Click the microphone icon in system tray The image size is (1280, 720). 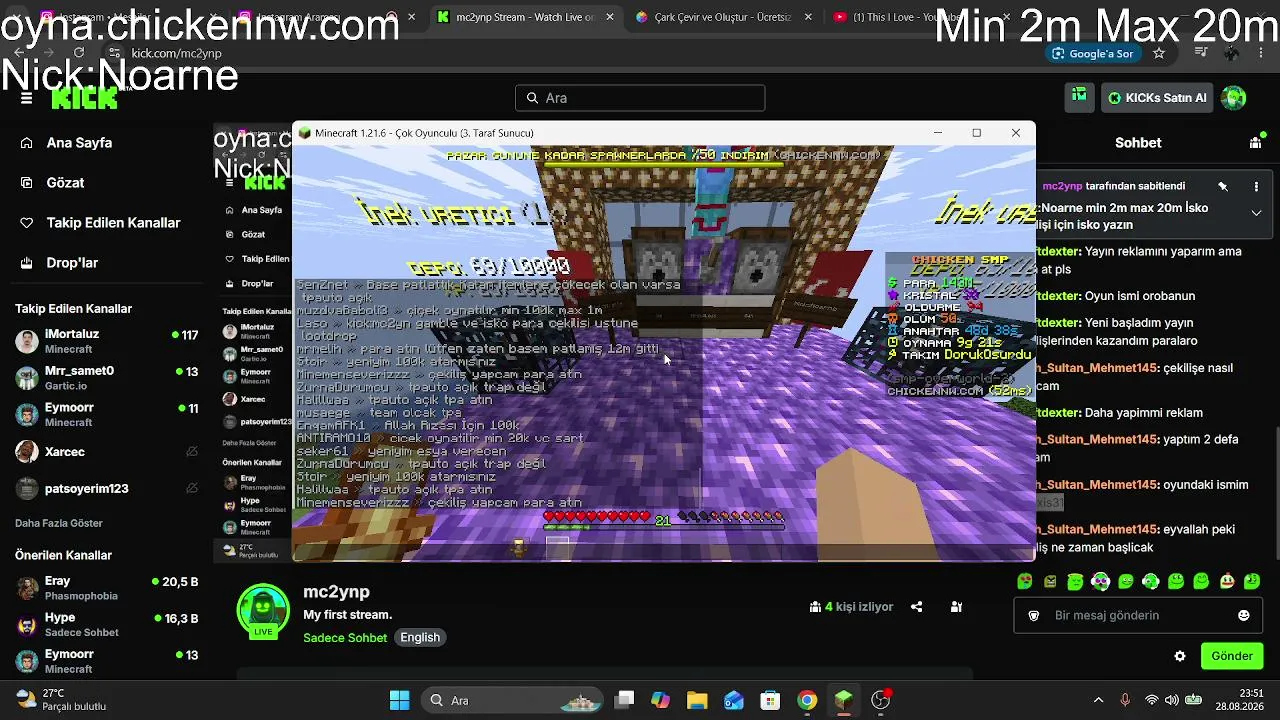[x=1125, y=700]
